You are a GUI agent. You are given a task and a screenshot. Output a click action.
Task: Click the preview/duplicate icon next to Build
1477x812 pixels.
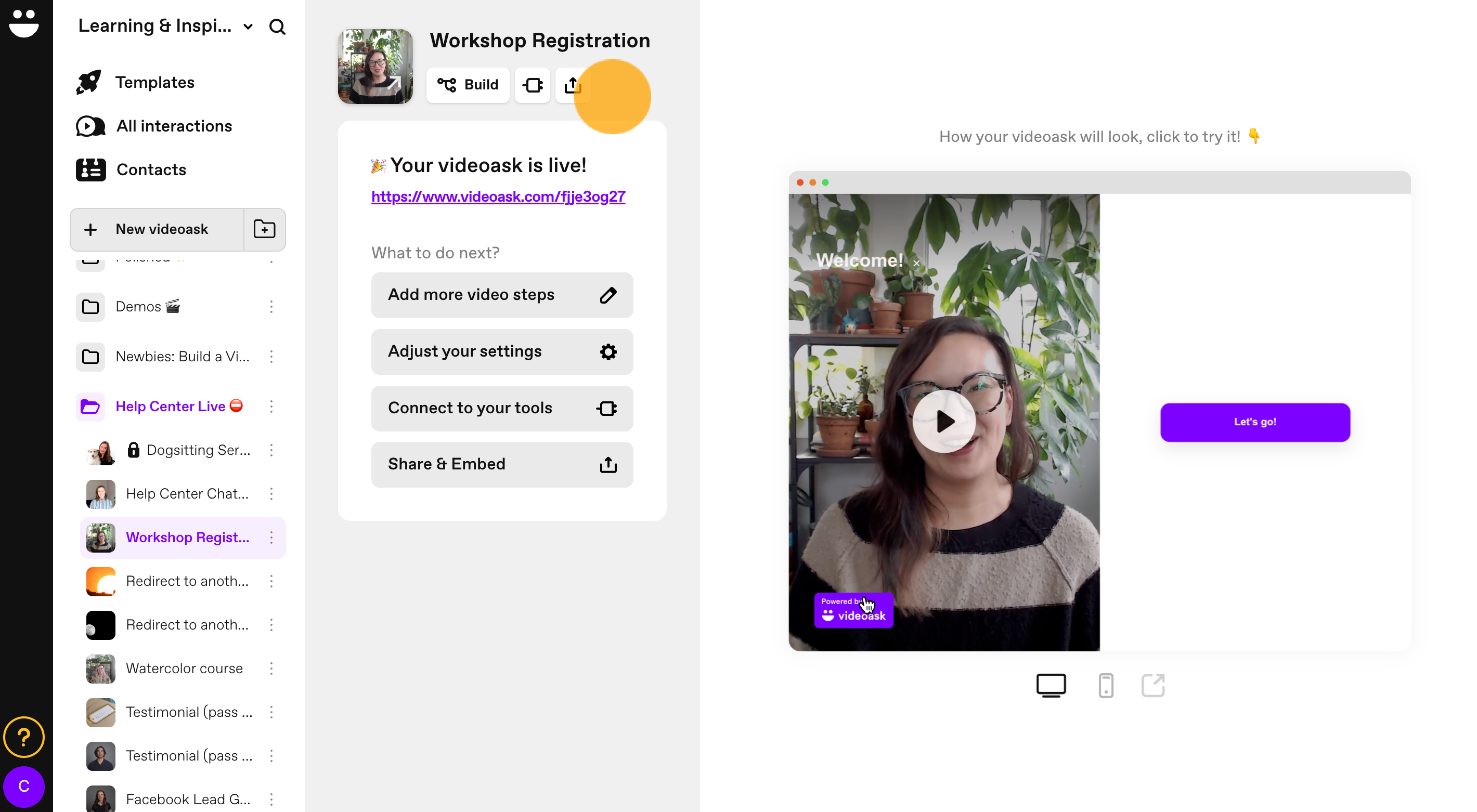(x=533, y=85)
